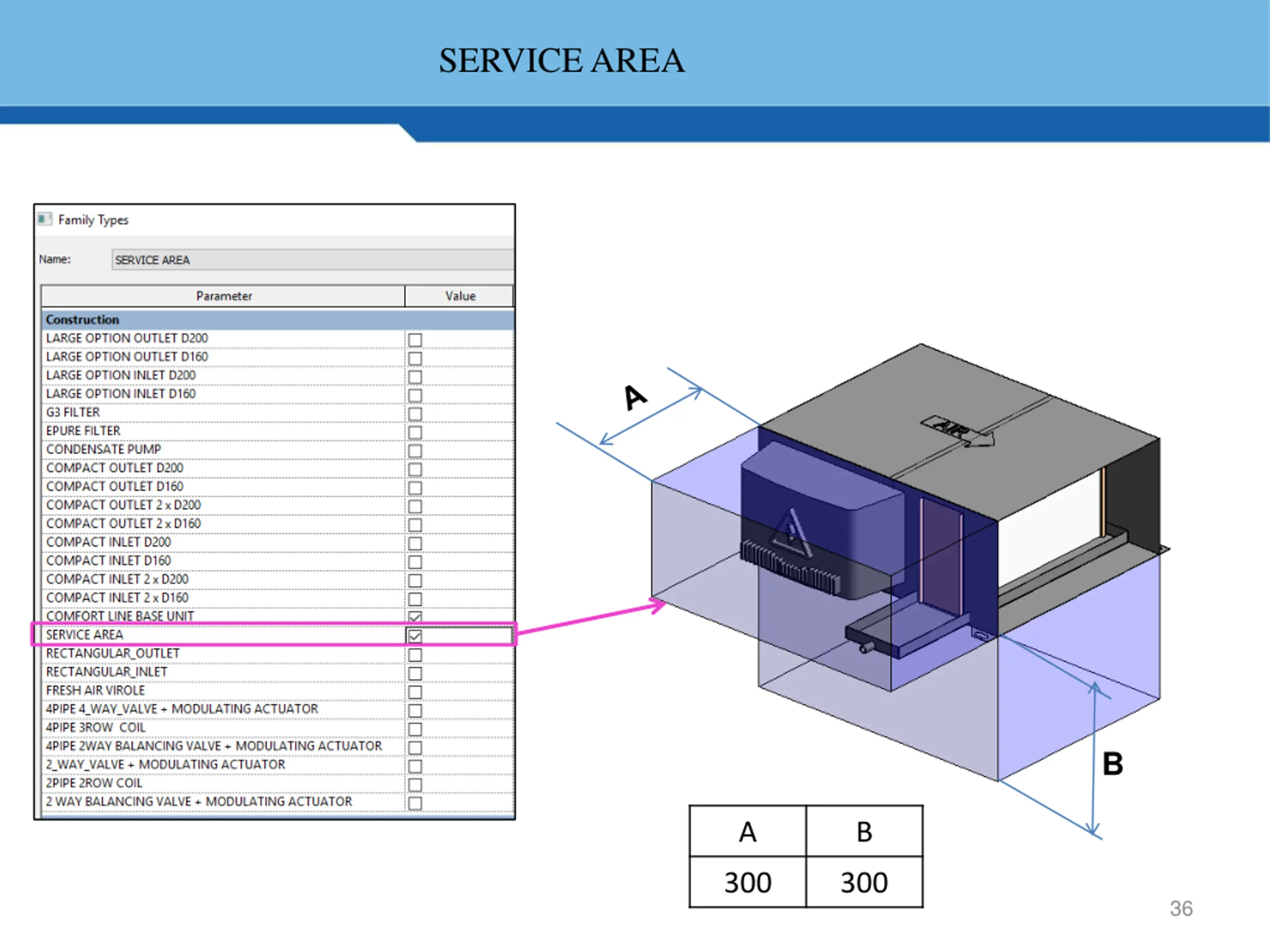Click the Parameter column header
Image resolution: width=1270 pixels, height=952 pixels.
pos(223,296)
